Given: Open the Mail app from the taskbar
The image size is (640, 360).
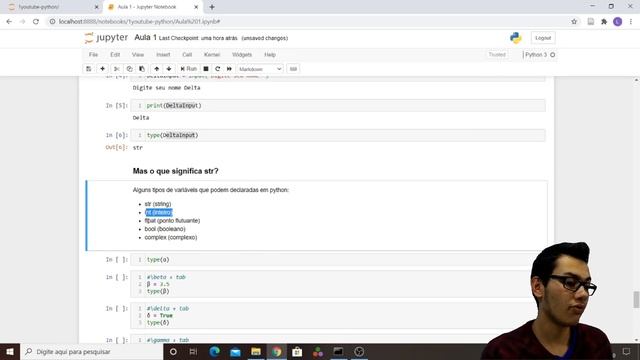Looking at the screenshot, I should pos(235,351).
